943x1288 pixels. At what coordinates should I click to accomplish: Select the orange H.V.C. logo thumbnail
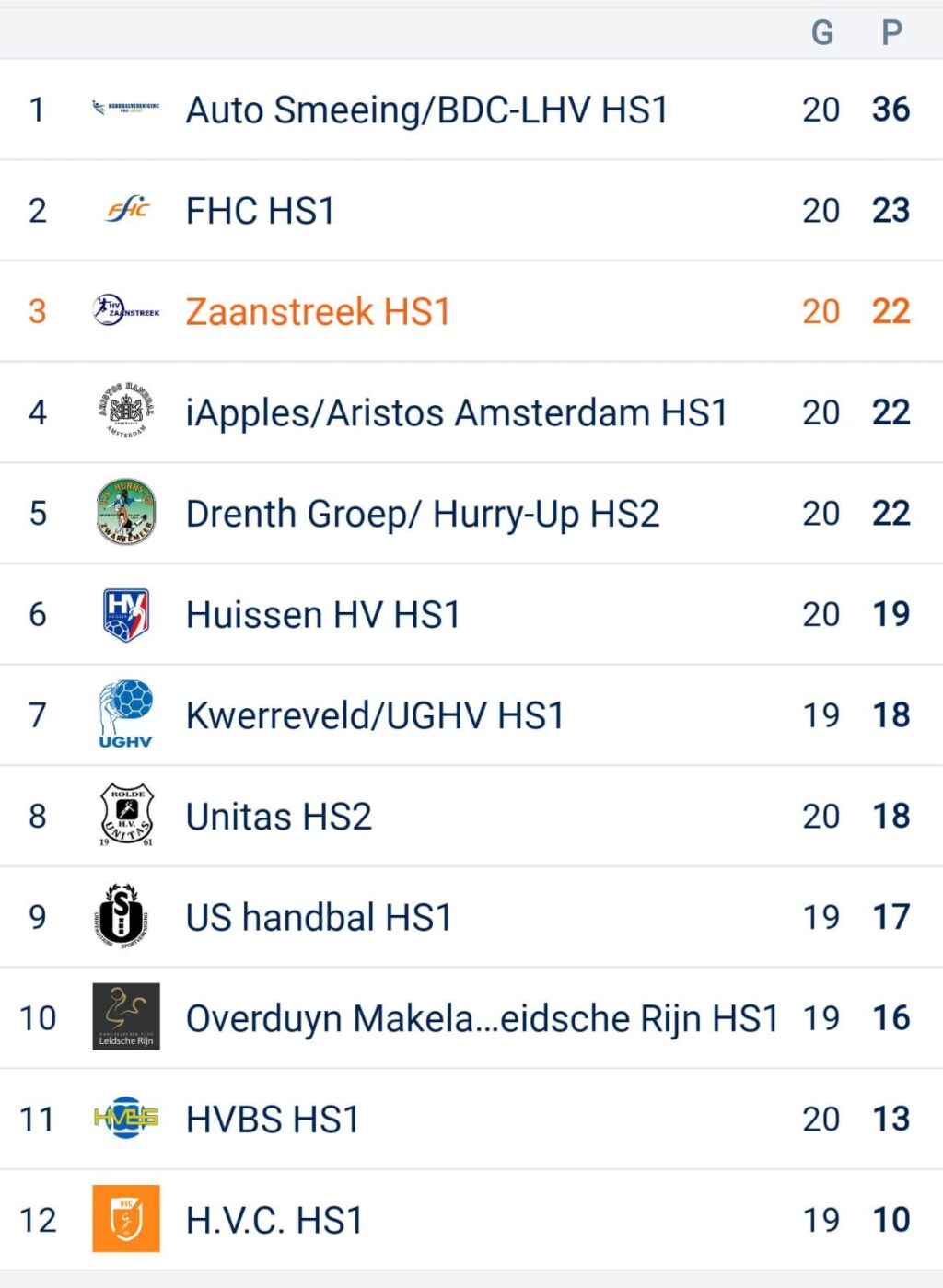tap(126, 1219)
